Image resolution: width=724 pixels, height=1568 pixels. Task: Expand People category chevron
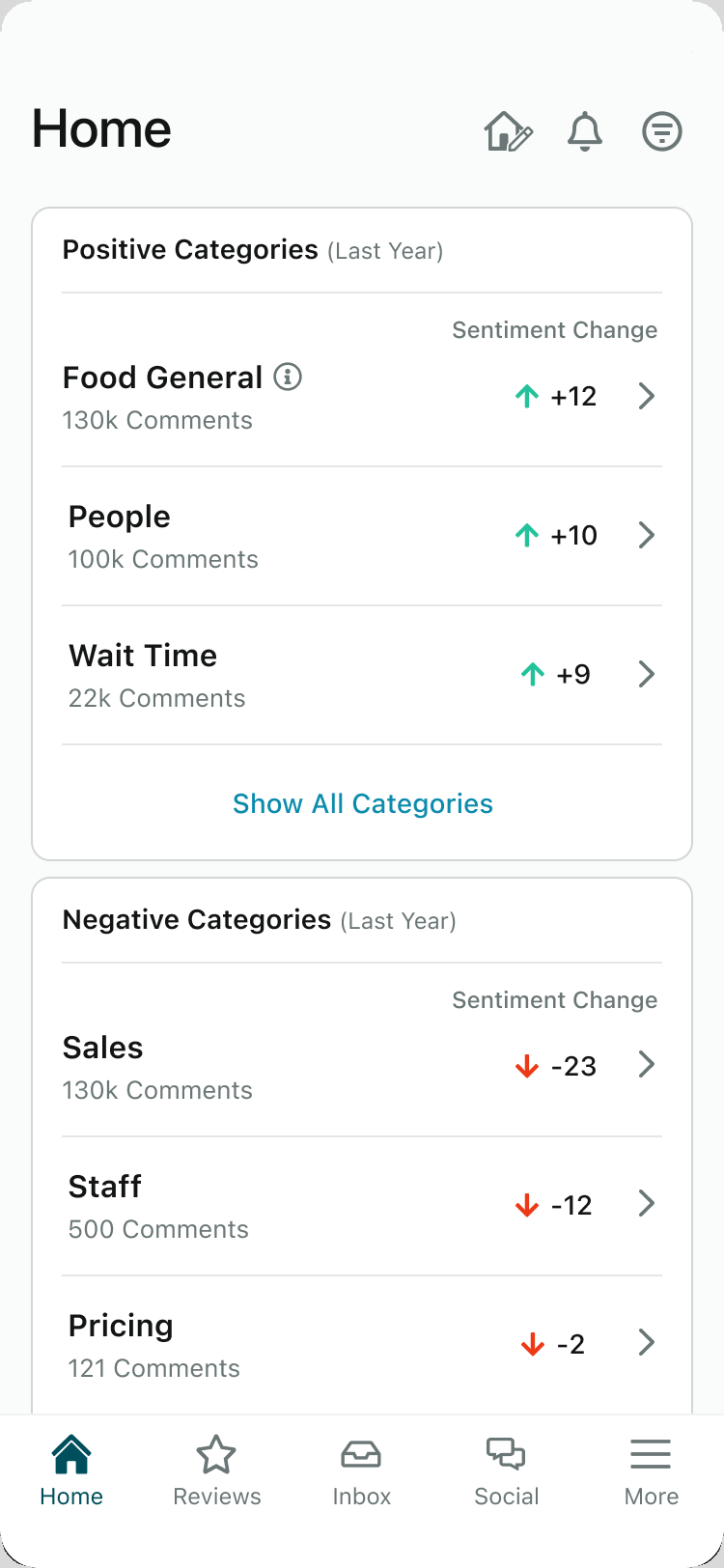(647, 535)
